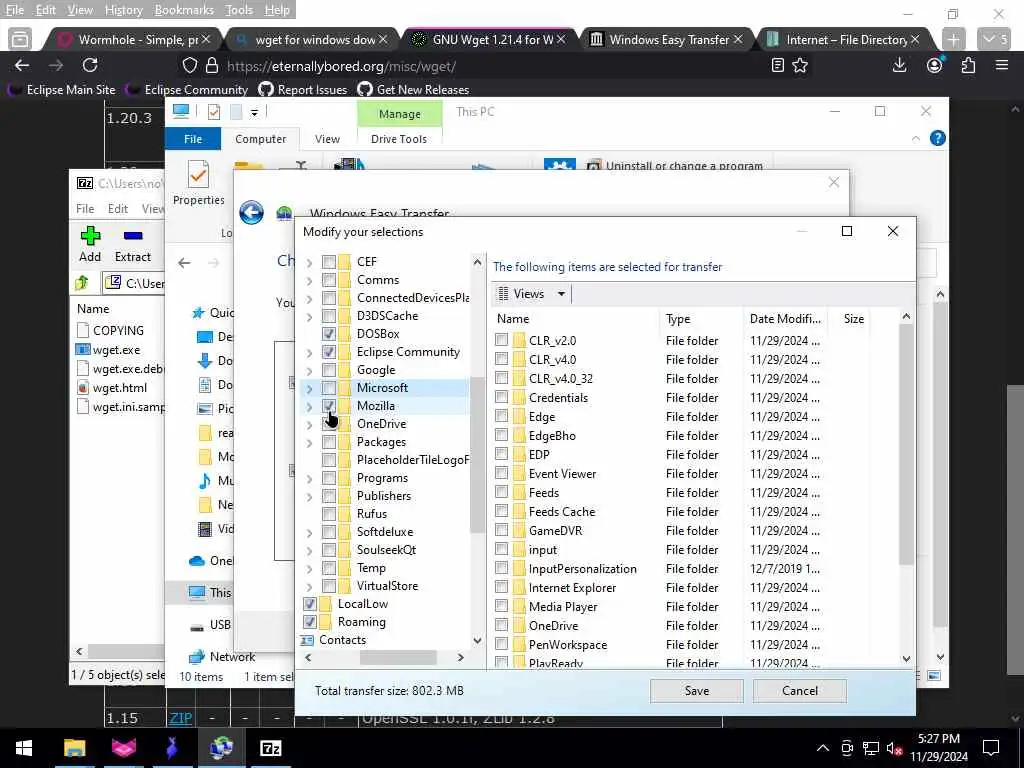Open Report Issues bookmark
The image size is (1024, 768).
[x=303, y=89]
